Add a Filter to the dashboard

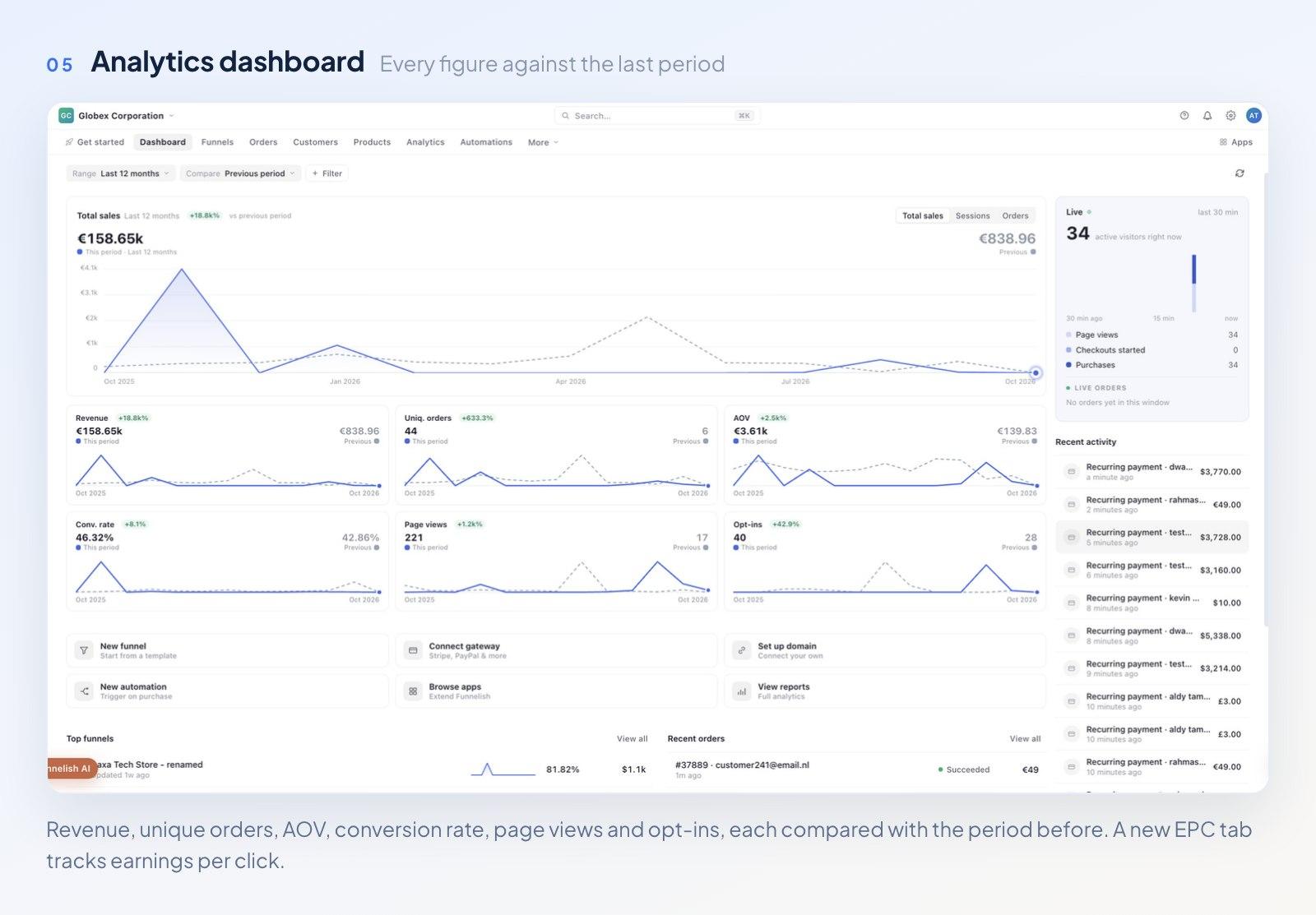[x=327, y=173]
